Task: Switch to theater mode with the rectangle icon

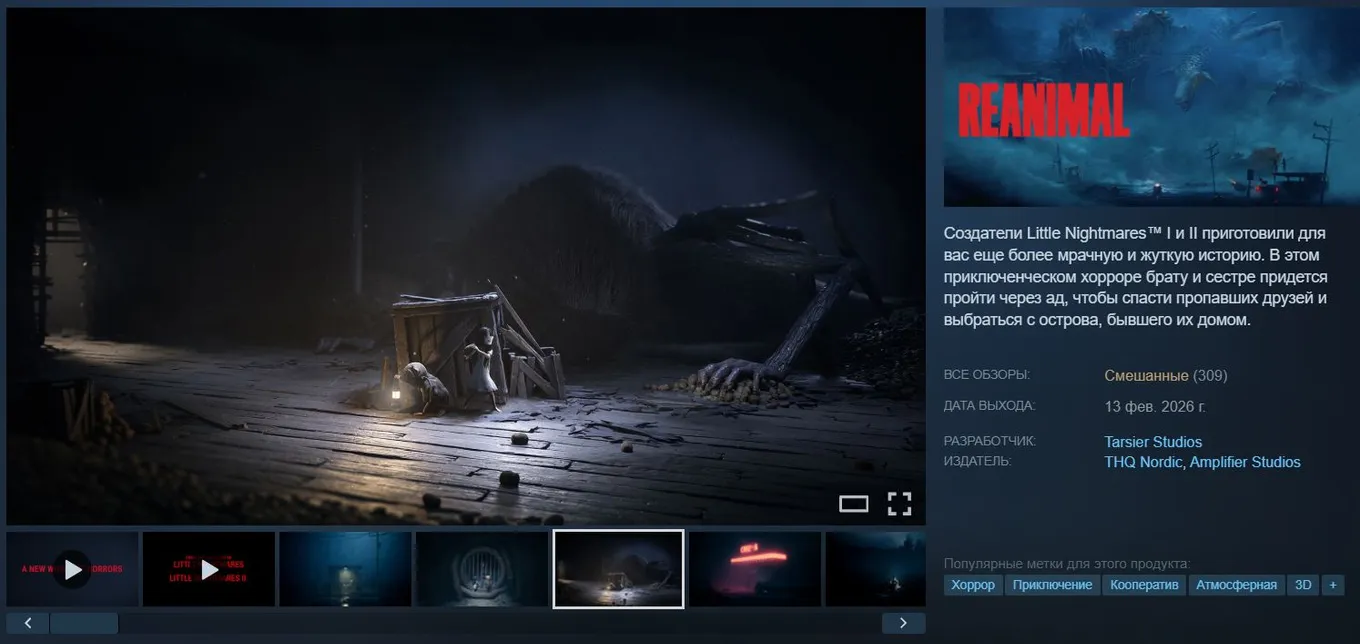Action: click(853, 504)
